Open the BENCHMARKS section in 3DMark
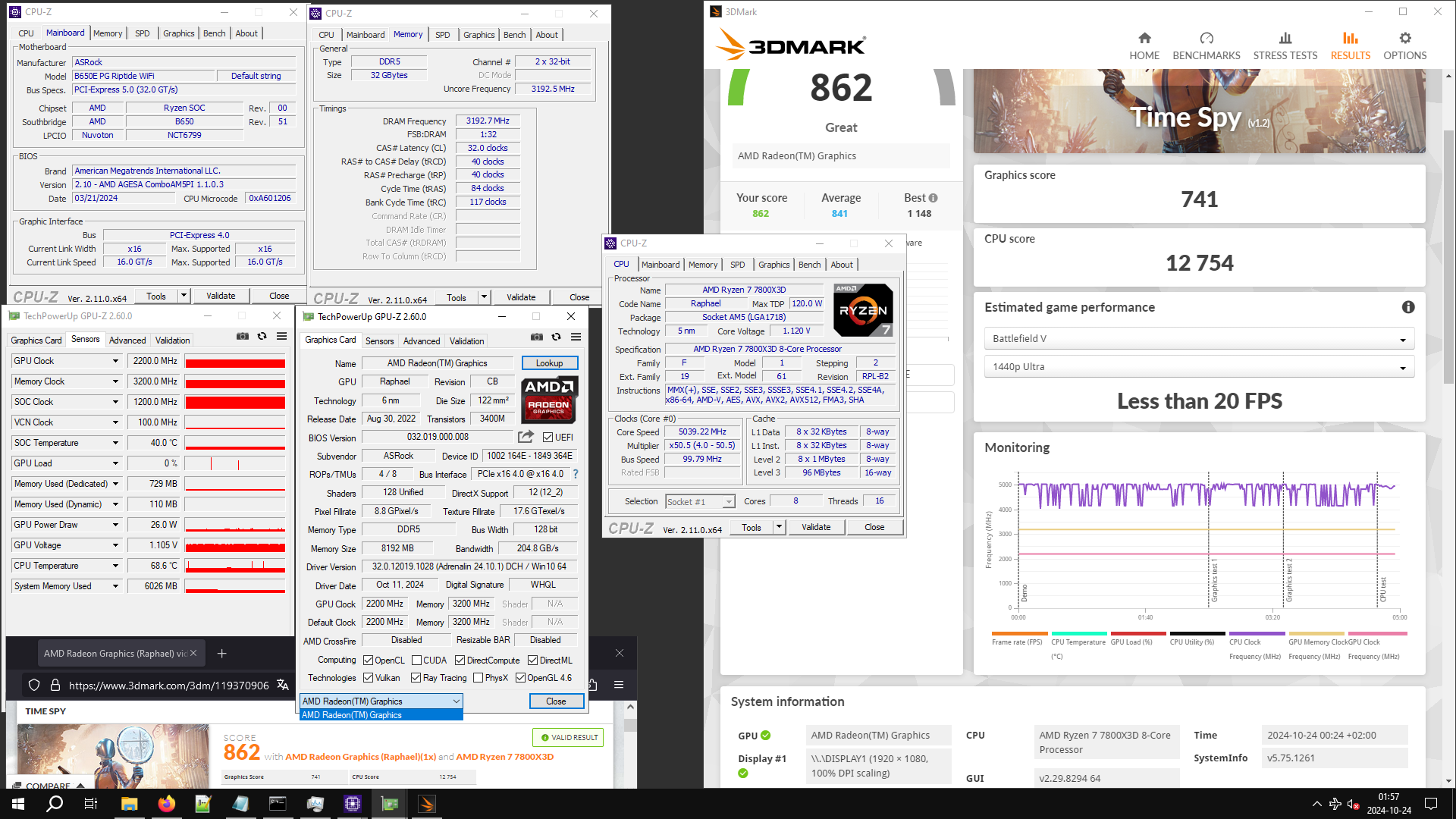Image resolution: width=1456 pixels, height=819 pixels. pyautogui.click(x=1207, y=46)
